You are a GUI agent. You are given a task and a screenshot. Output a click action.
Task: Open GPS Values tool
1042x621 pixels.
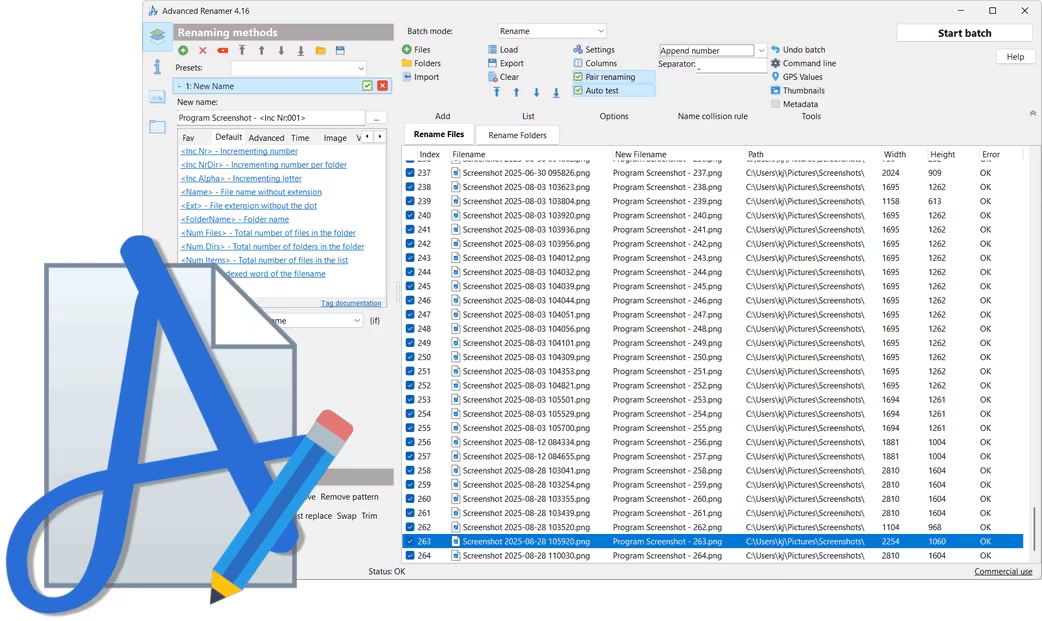point(775,77)
